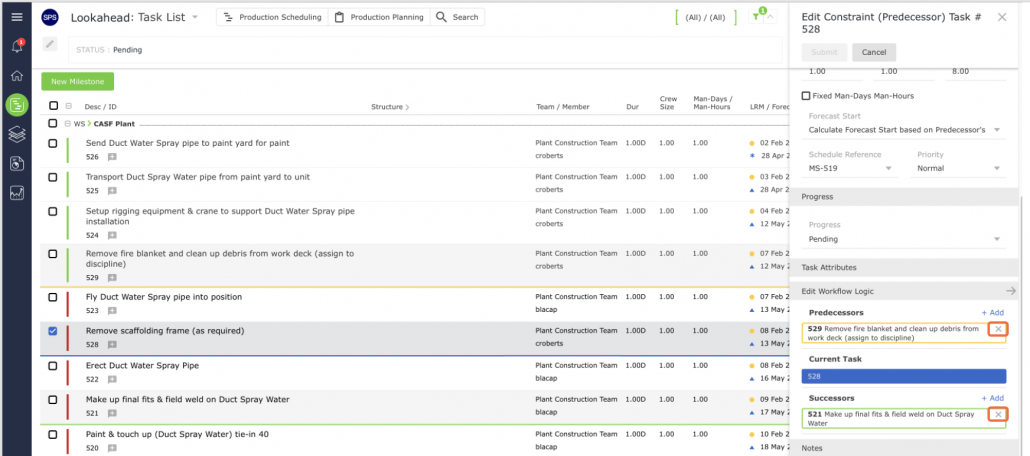Viewport: 1030px width, 456px height.
Task: Click the STATUS : Pending filter field
Action: tap(425, 50)
